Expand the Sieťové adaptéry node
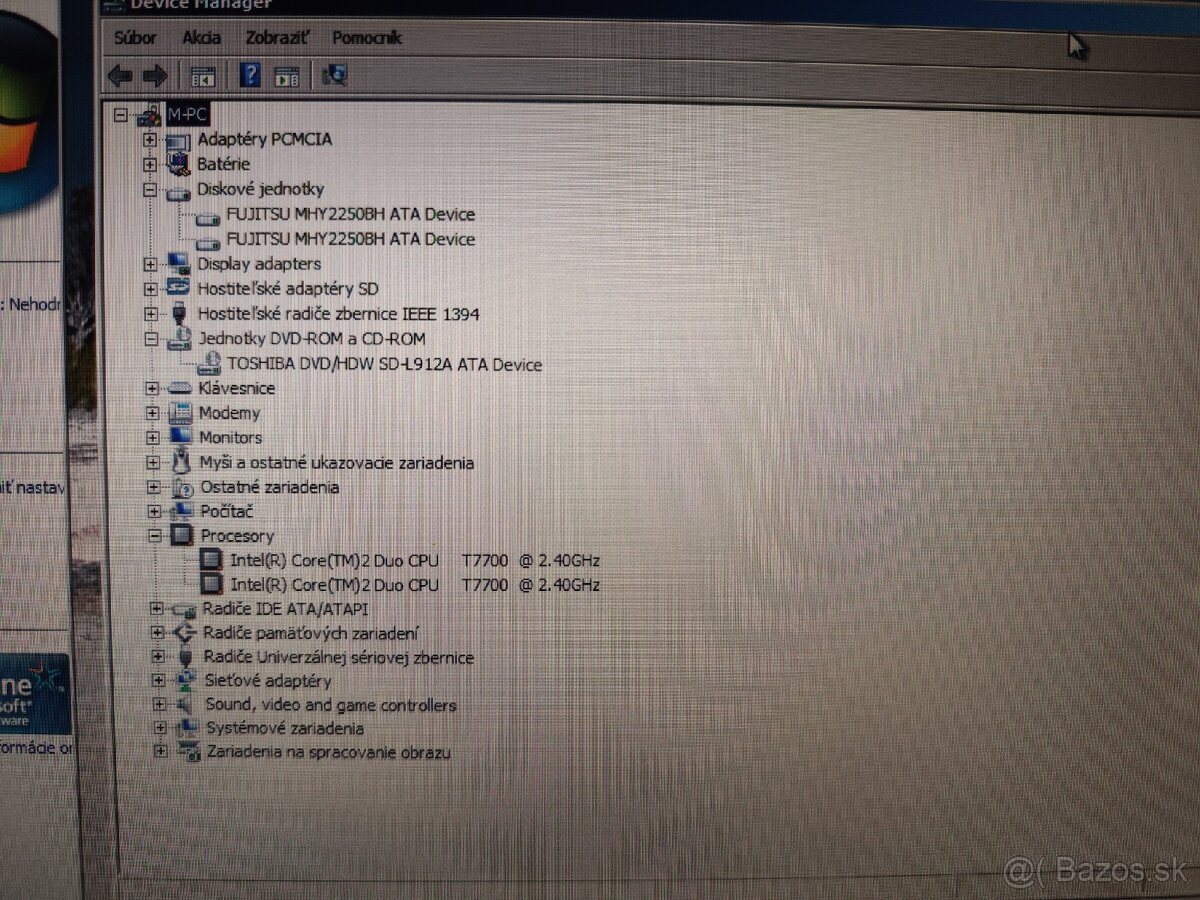This screenshot has height=900, width=1200. (156, 681)
